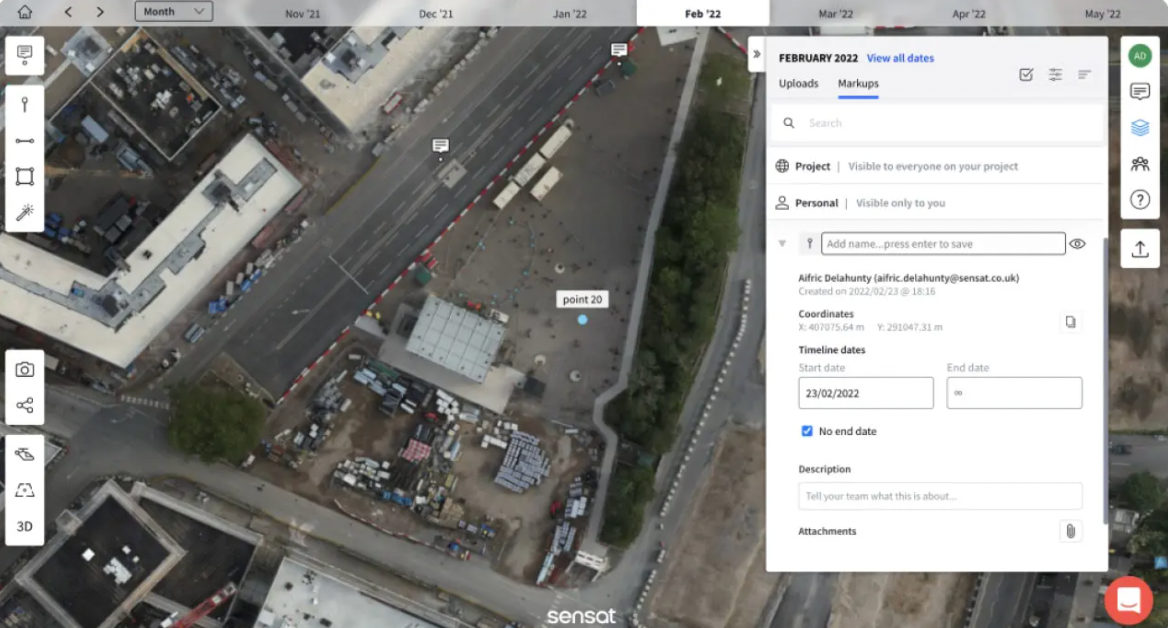Screen dimensions: 1168x628
Task: Select Feb '22 on timeline
Action: [x=702, y=13]
